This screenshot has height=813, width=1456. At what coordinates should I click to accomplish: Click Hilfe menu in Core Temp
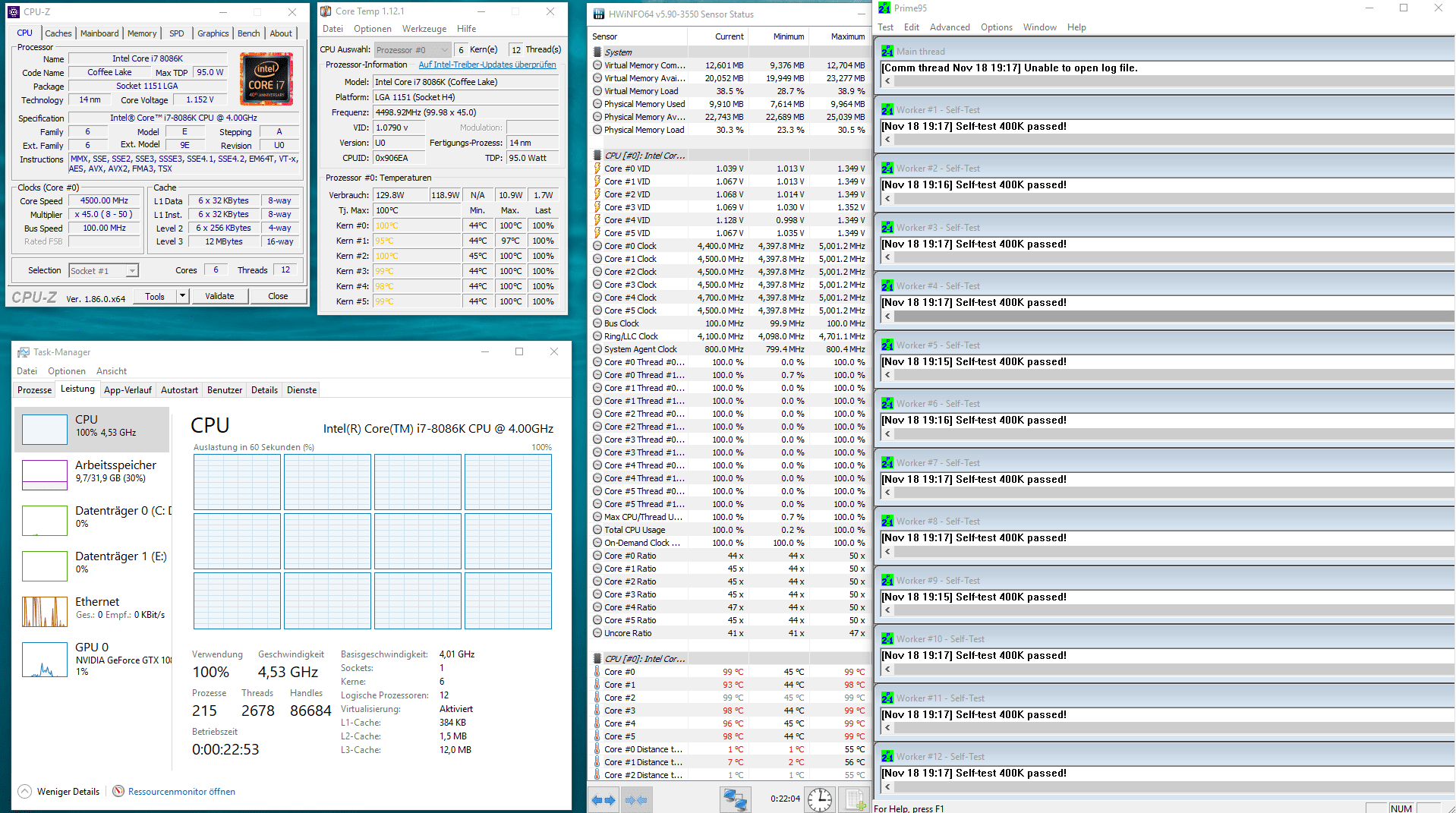click(466, 29)
